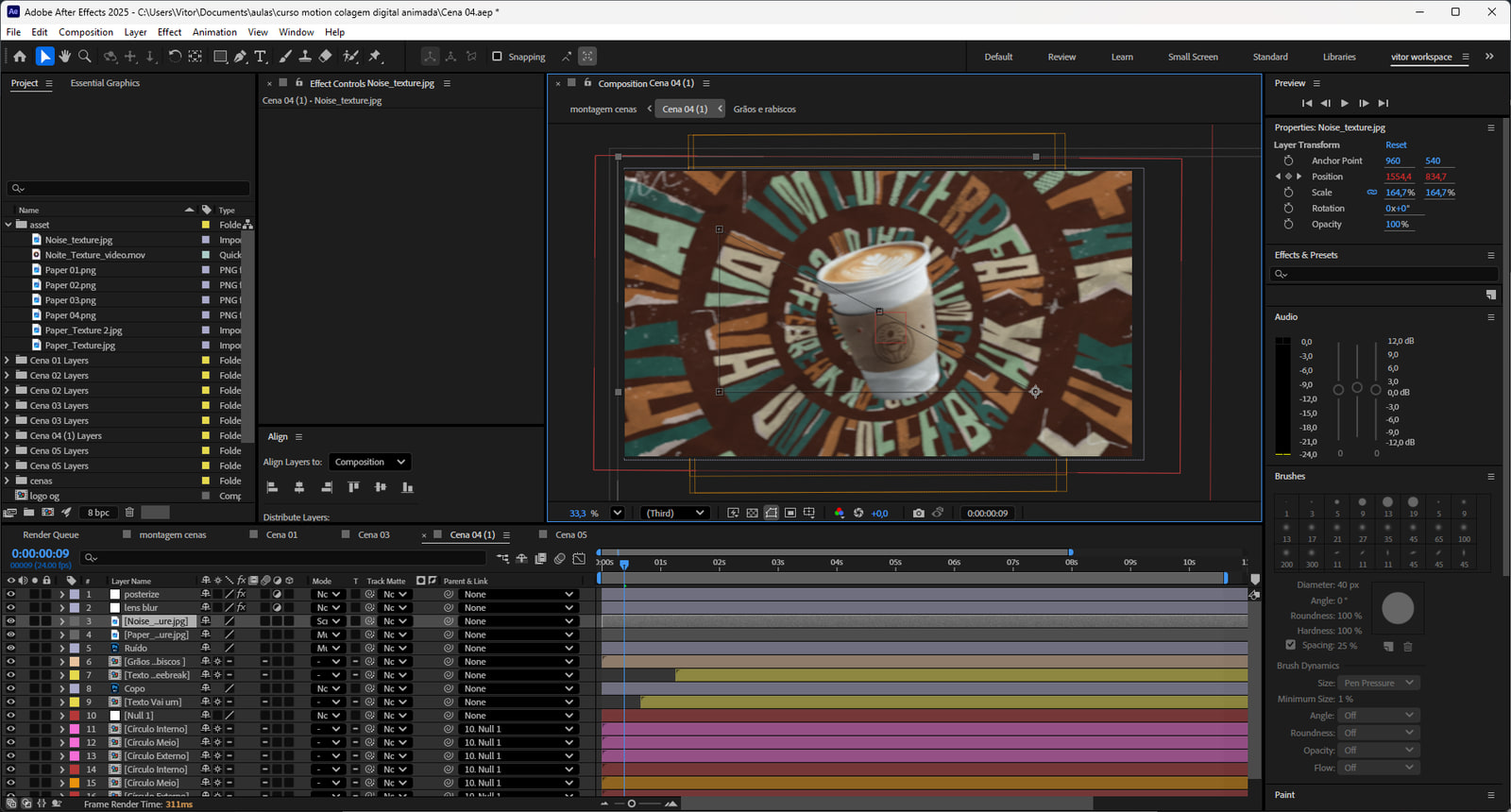The height and width of the screenshot is (812, 1511).
Task: Open the Align Layers to dropdown
Action: (x=369, y=462)
